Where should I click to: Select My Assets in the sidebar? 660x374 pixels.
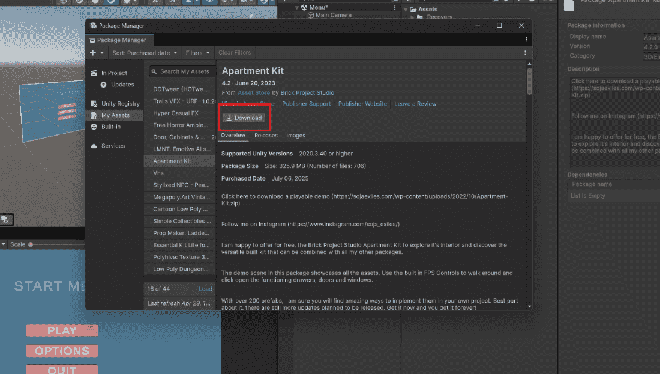coord(115,115)
